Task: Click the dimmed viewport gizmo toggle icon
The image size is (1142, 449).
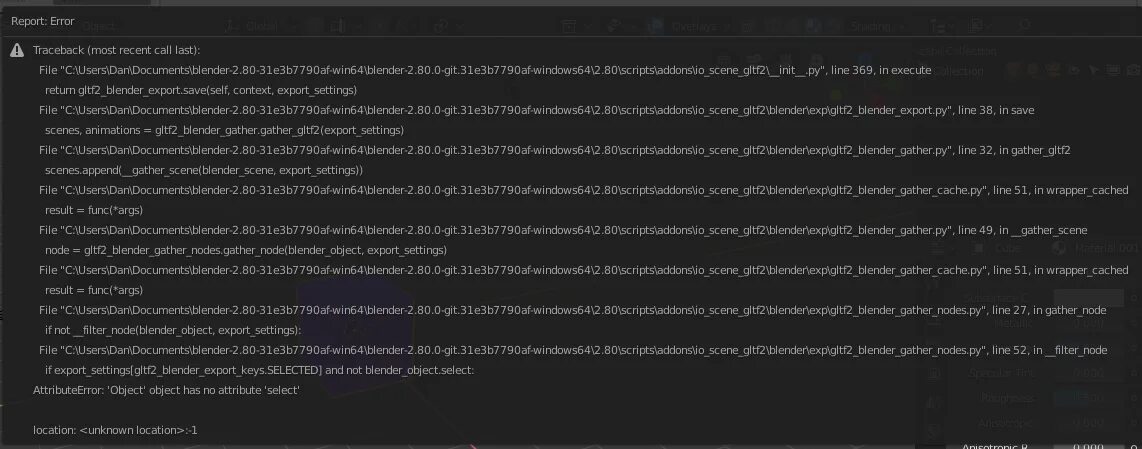Action: [x=614, y=26]
